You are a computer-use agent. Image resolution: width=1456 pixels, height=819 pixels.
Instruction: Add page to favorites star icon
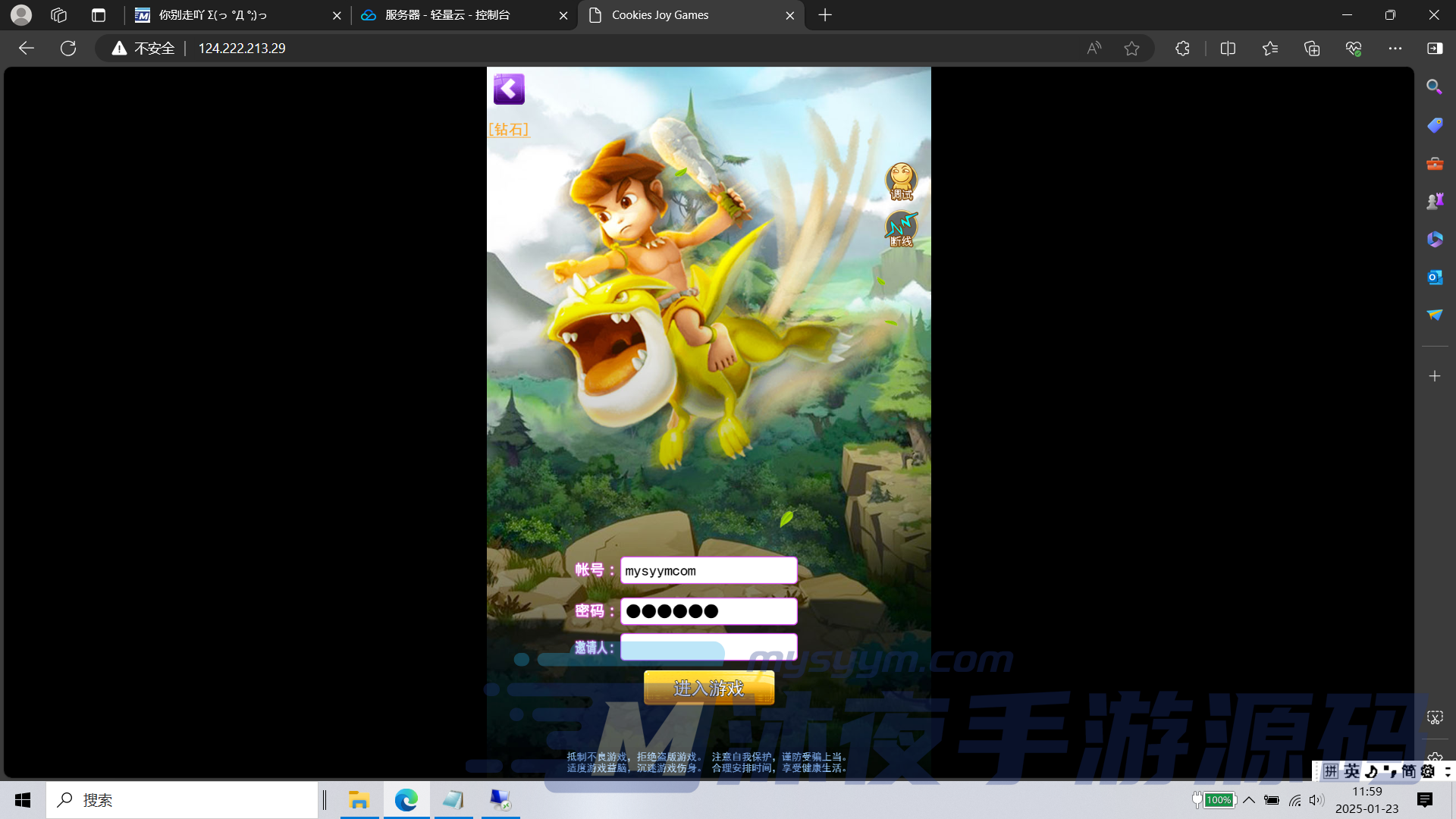1131,49
